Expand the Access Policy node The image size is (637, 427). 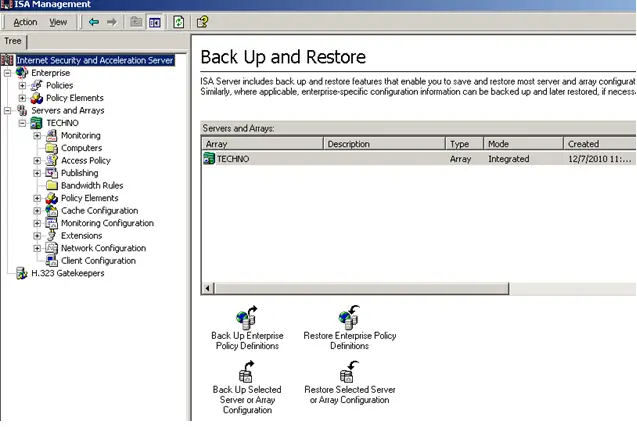[37, 161]
